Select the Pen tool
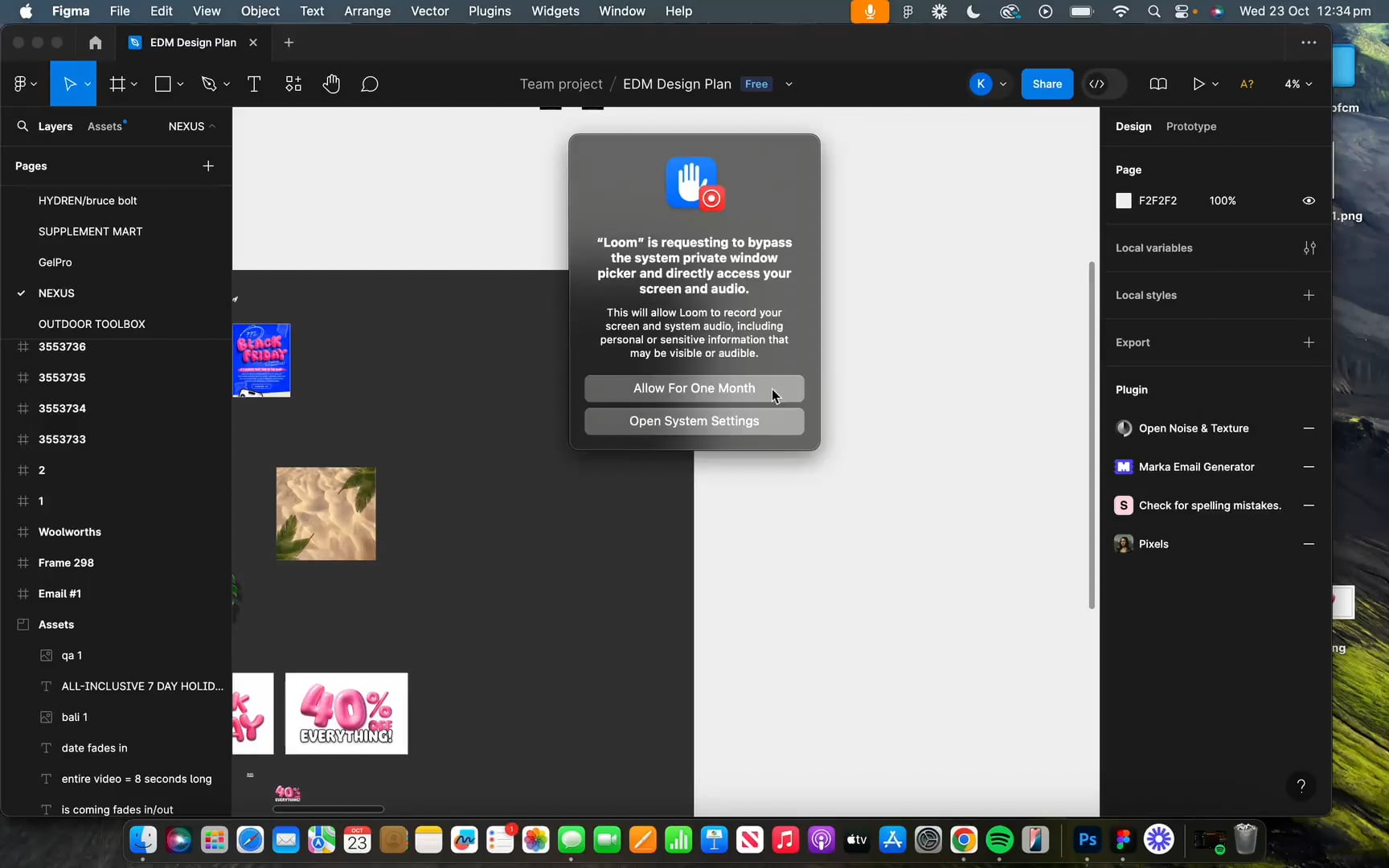Viewport: 1389px width, 868px height. [209, 84]
